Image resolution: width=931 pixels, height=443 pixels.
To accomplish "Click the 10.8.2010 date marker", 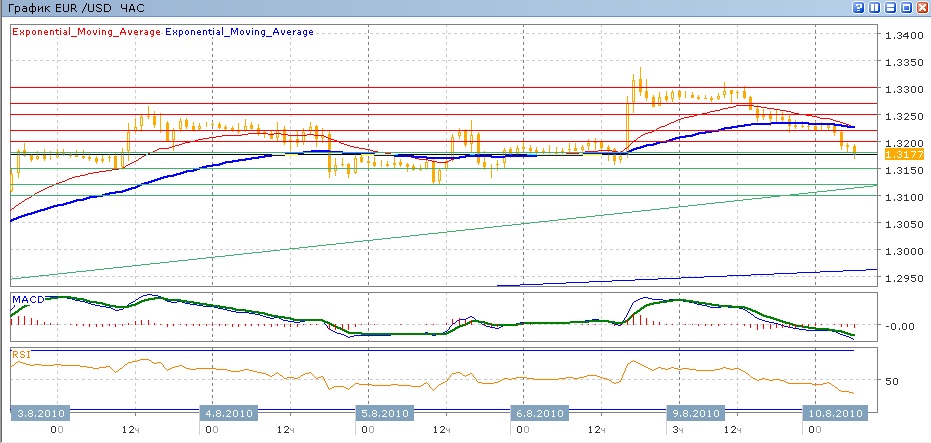I will click(x=835, y=413).
